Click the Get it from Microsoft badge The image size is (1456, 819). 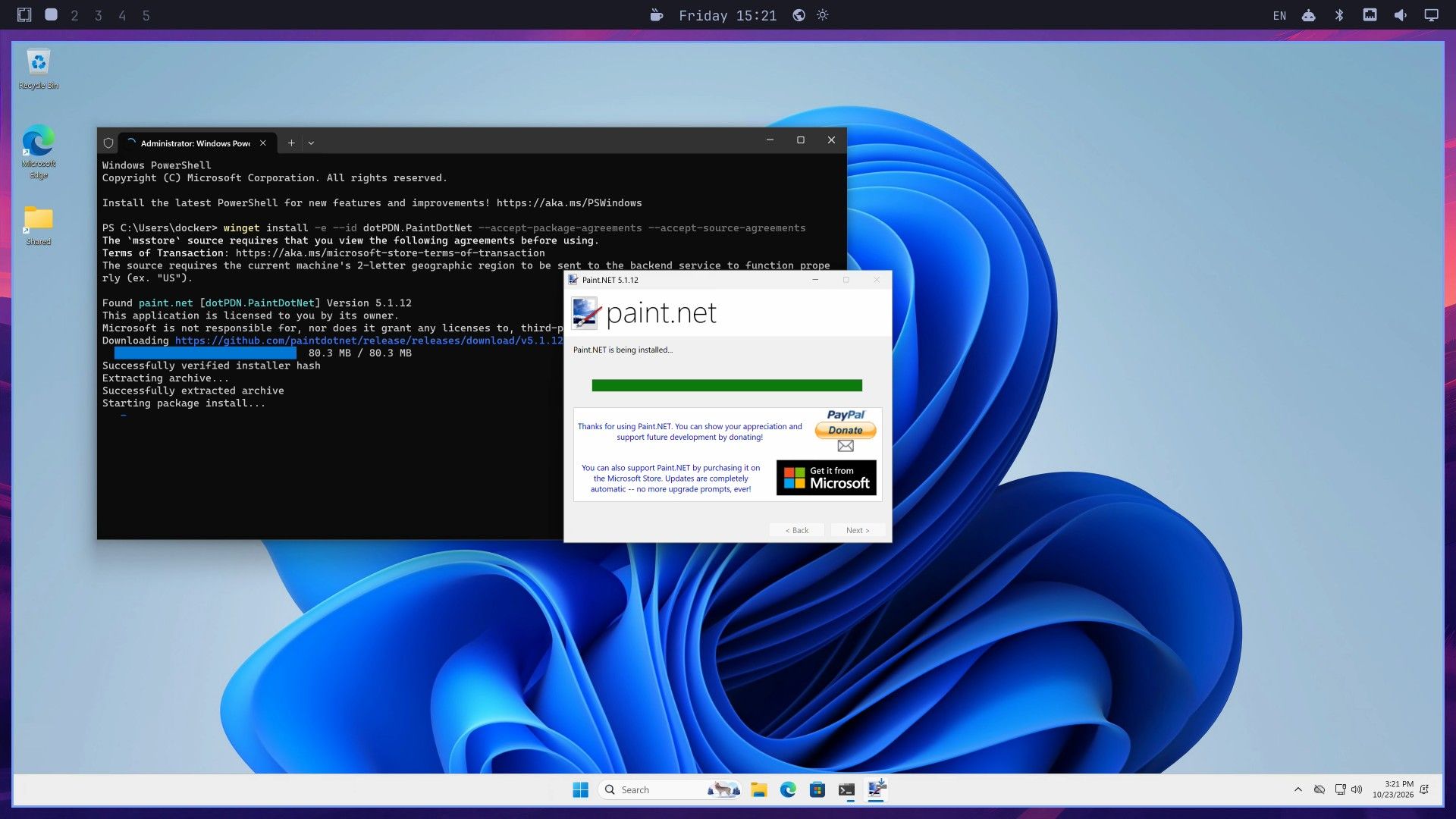coord(826,478)
